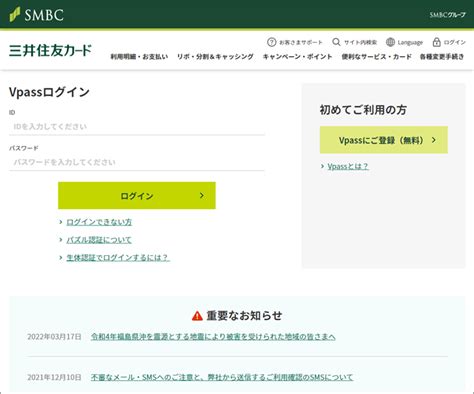Focus the パスワード input field

tap(137, 162)
